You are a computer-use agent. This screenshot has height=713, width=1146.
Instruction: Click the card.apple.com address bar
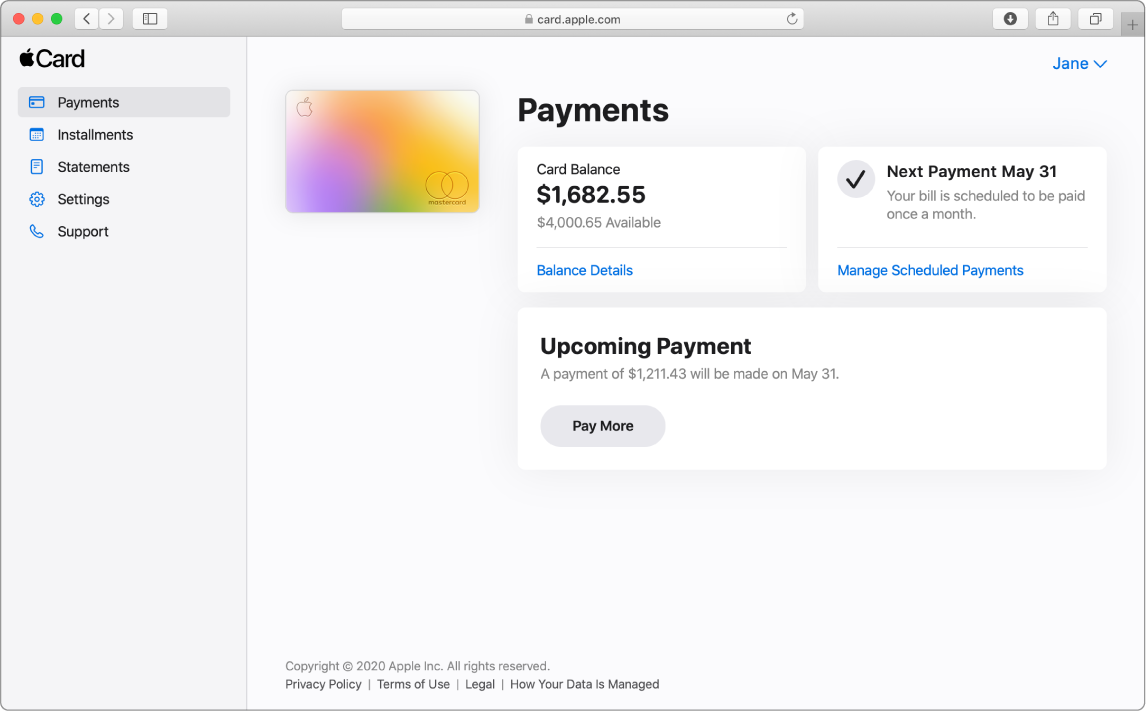point(572,19)
